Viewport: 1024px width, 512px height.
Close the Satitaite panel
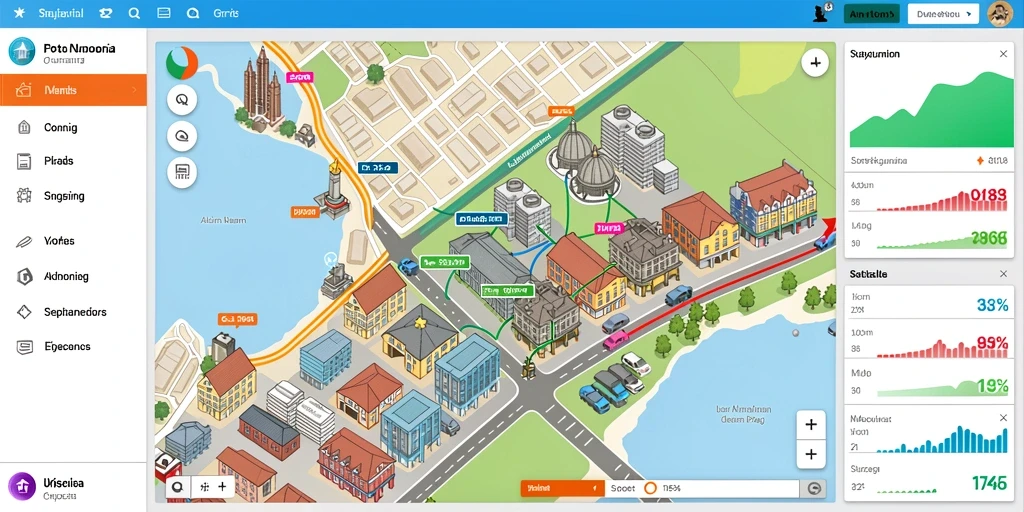click(x=1003, y=274)
